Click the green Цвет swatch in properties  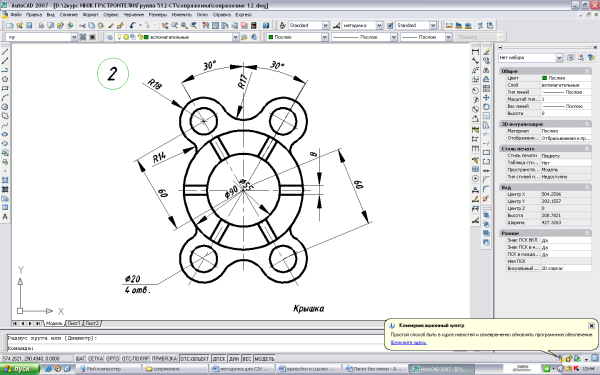point(545,78)
